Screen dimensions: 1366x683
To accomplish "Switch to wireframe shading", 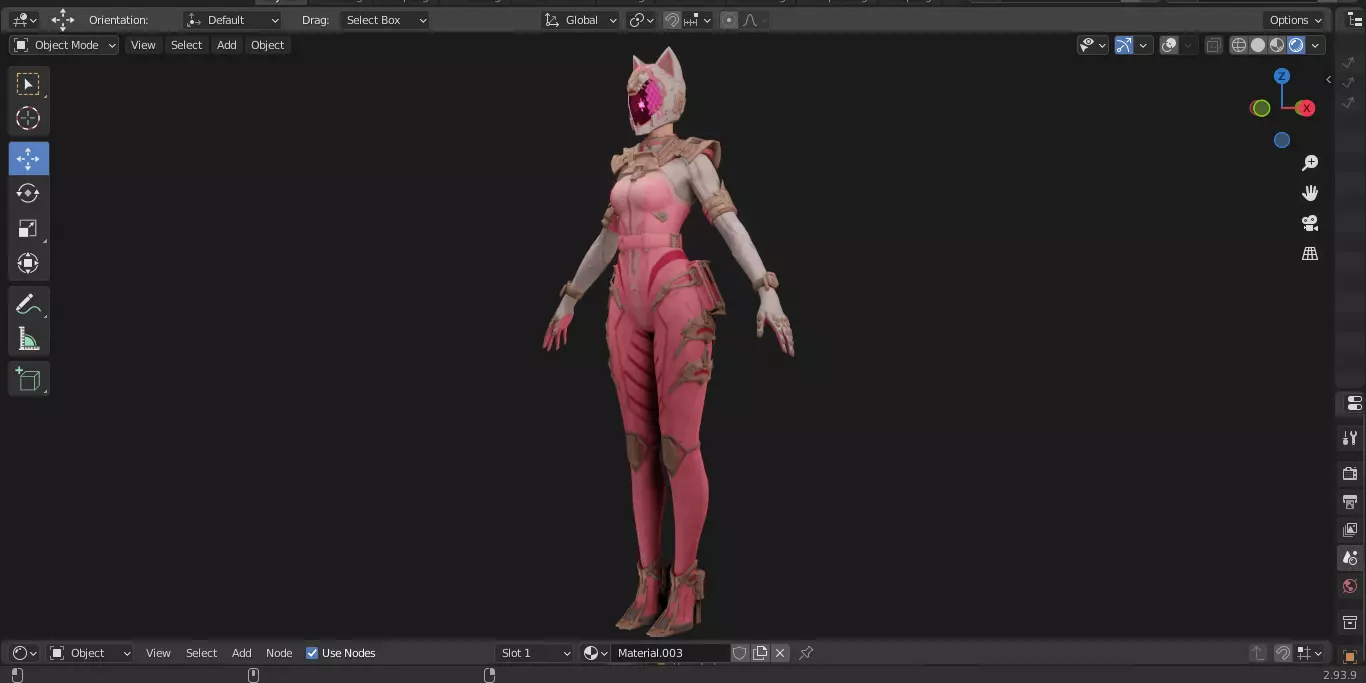I will [x=1239, y=45].
